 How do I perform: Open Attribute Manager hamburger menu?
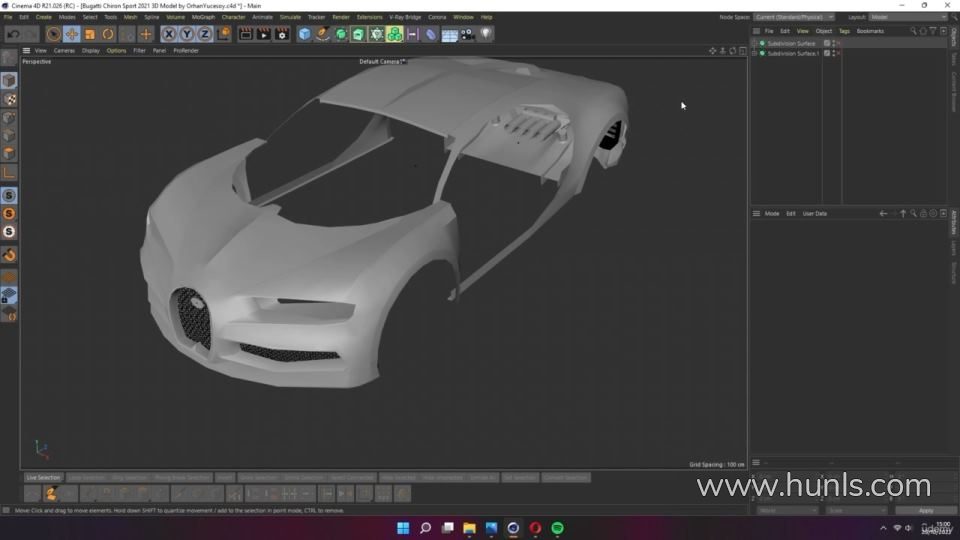[x=756, y=214]
